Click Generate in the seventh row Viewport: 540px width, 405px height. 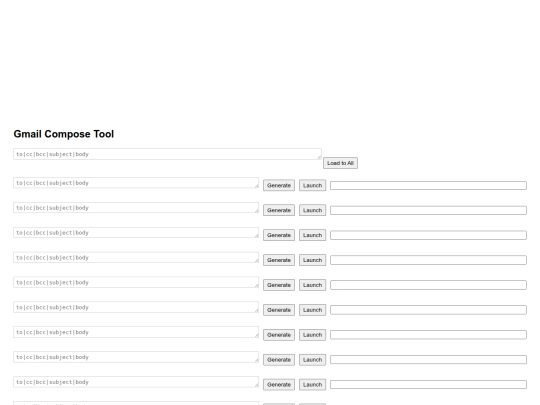click(x=279, y=335)
